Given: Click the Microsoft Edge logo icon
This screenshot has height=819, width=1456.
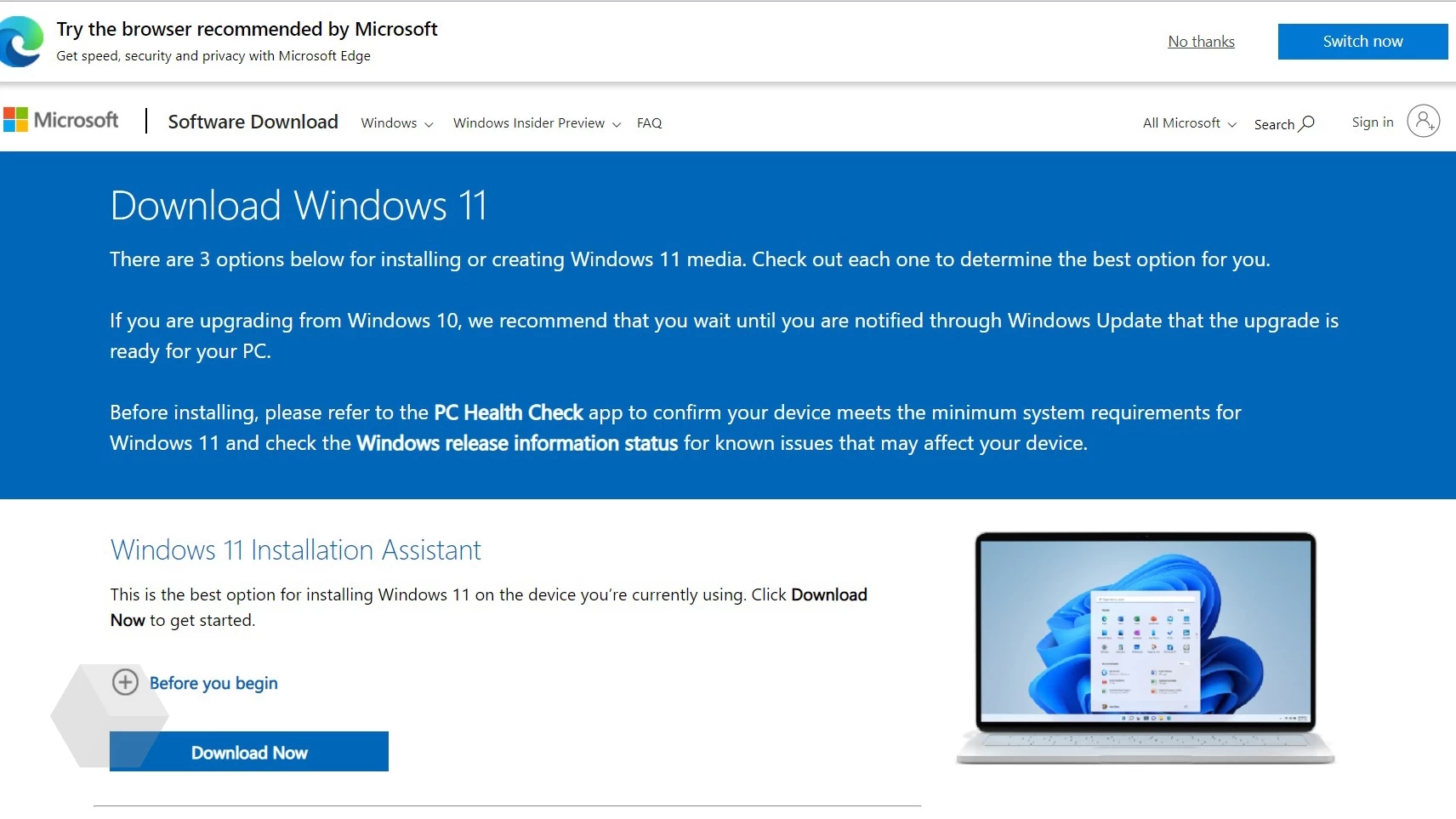Looking at the screenshot, I should (20, 41).
